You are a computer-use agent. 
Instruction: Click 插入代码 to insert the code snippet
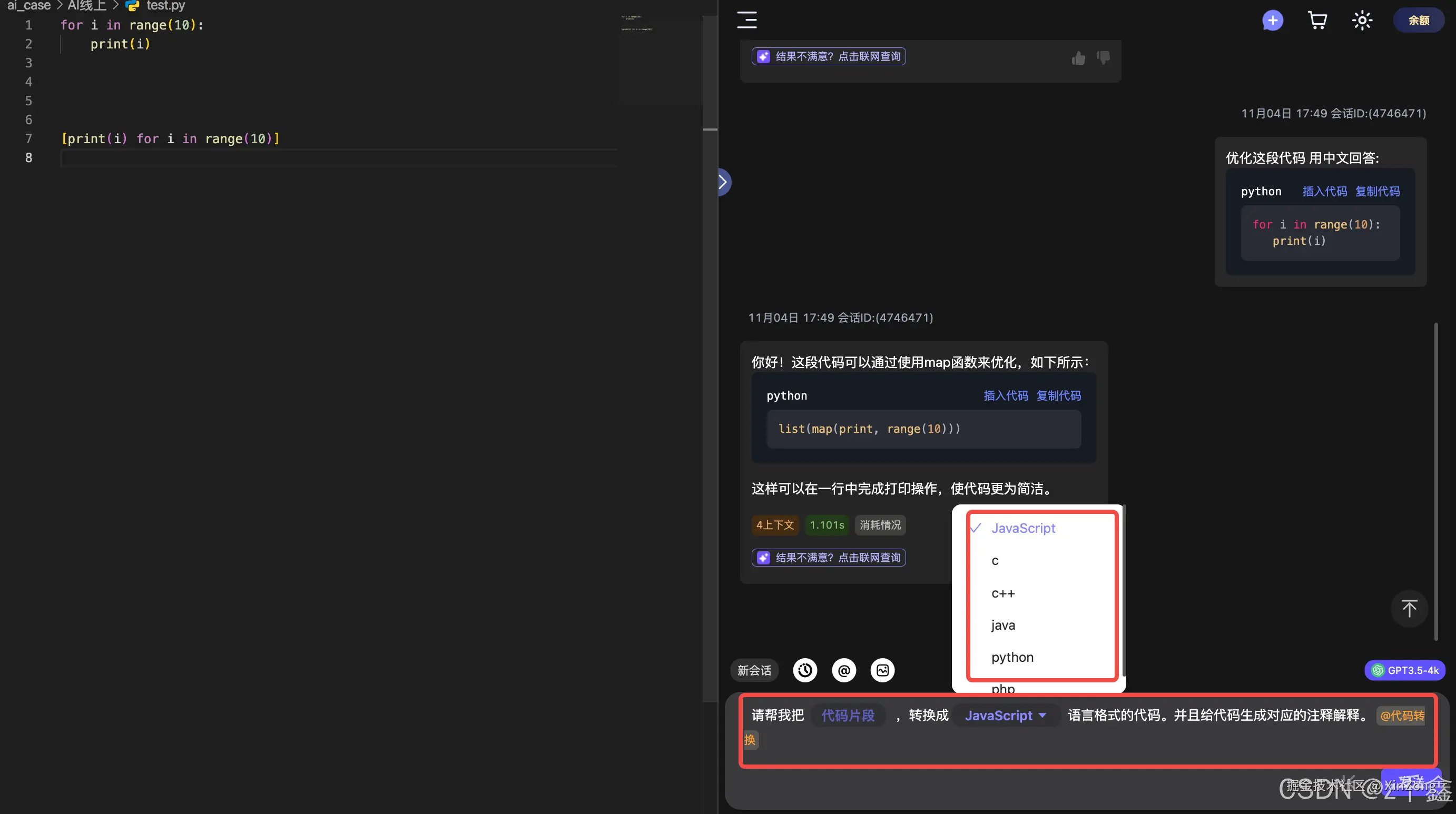[x=1006, y=395]
